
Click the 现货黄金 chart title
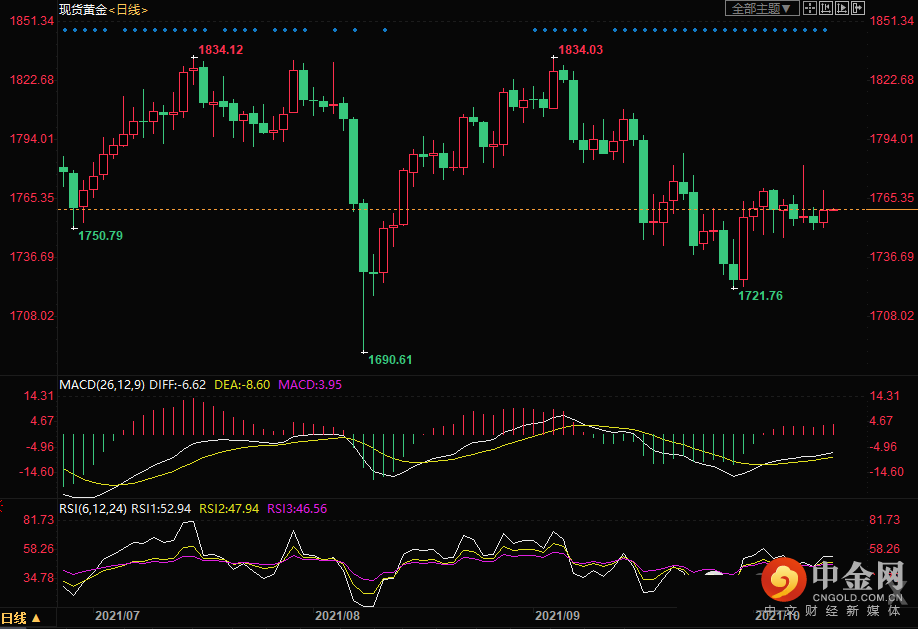point(83,9)
